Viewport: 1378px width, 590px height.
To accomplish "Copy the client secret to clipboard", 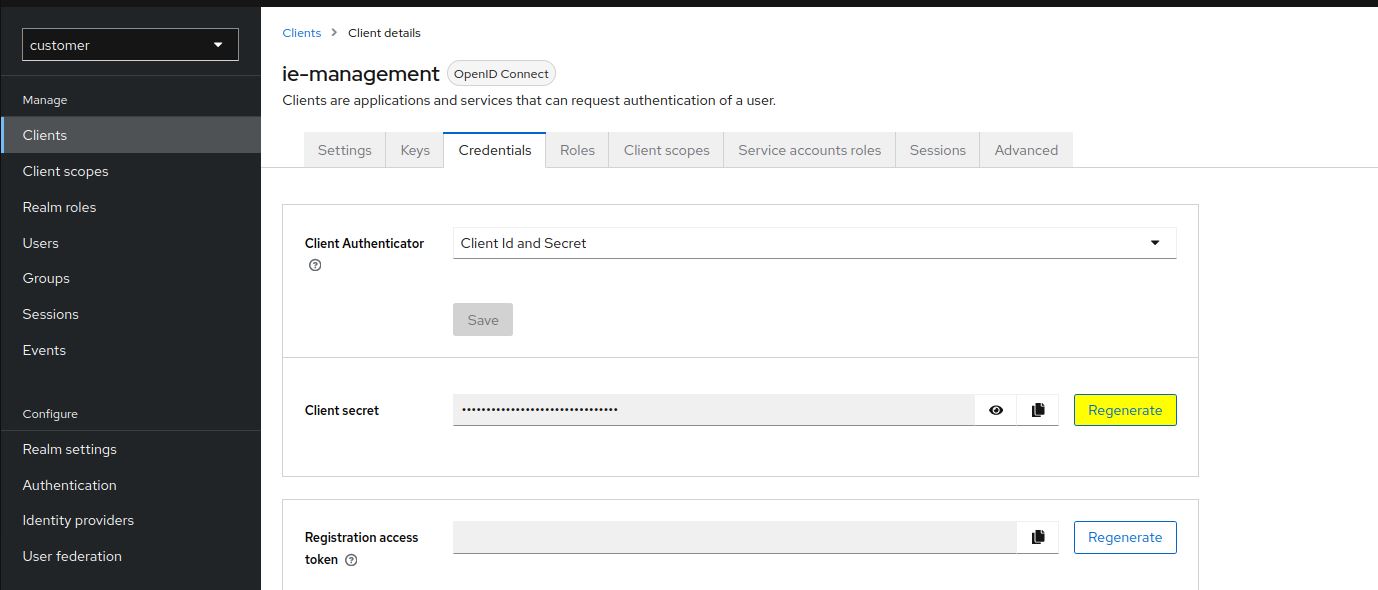I will click(1037, 410).
